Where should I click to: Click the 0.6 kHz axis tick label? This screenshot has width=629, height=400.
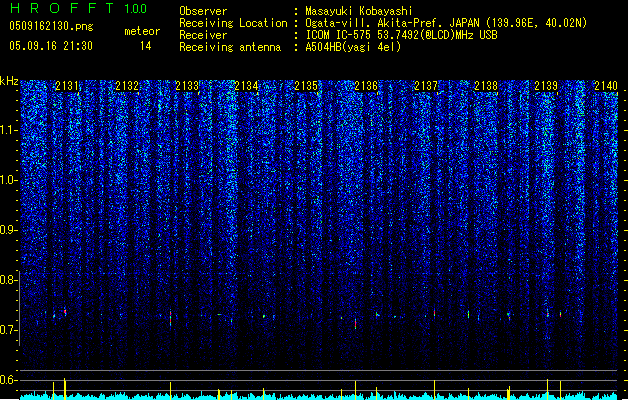pyautogui.click(x=9, y=380)
